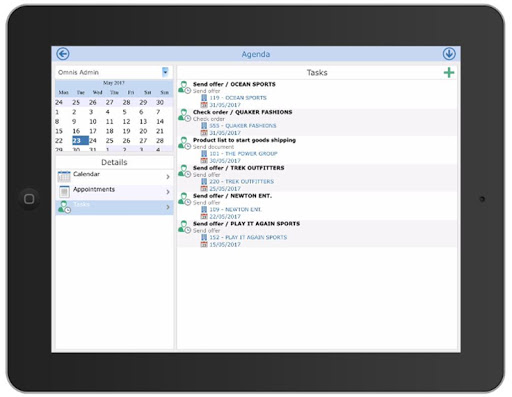Viewport: 512px width, 397px height.
Task: Select highlighted day 23 in the calendar
Action: coord(80,140)
